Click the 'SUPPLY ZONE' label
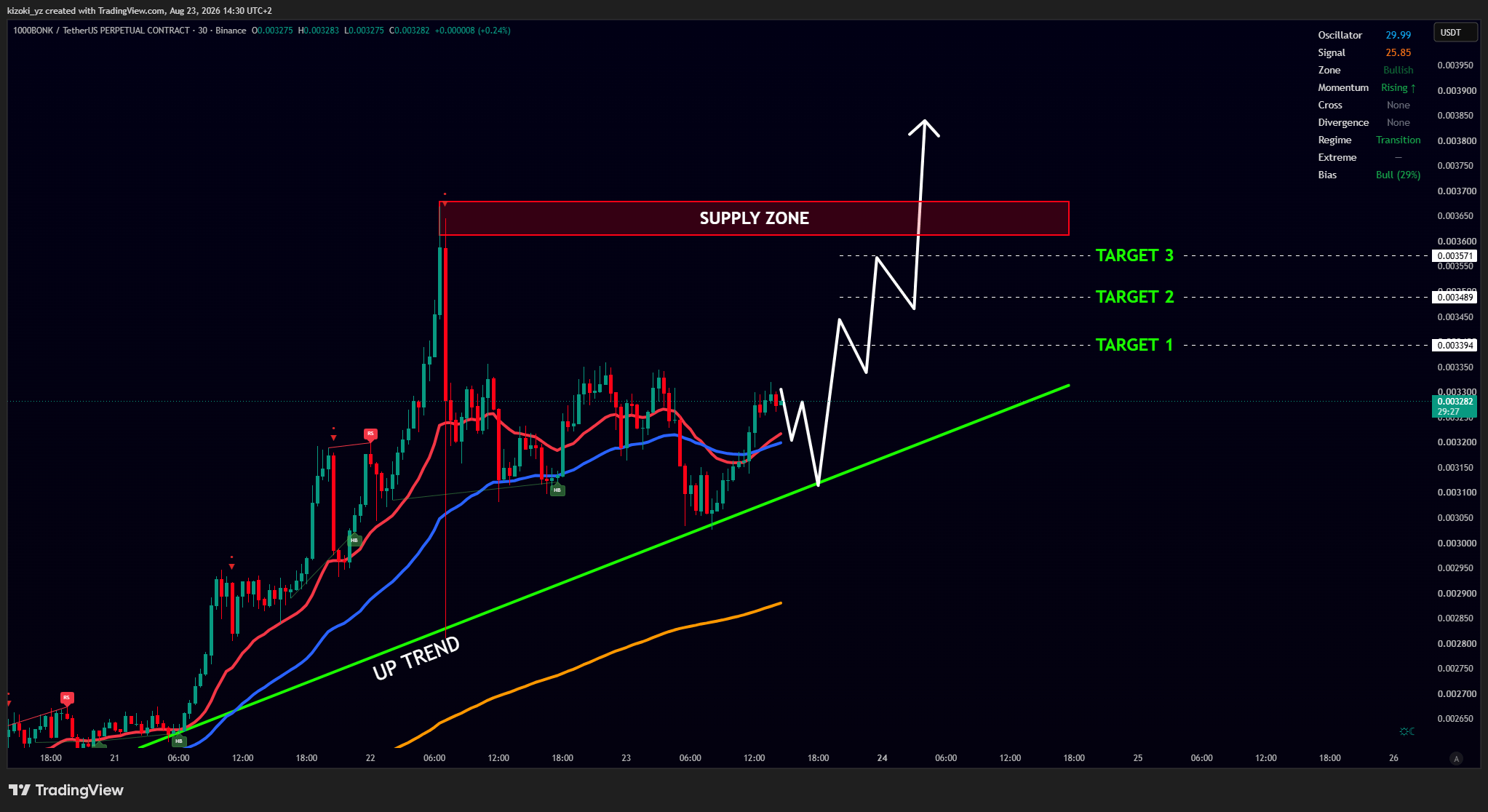The image size is (1488, 812). (x=755, y=218)
